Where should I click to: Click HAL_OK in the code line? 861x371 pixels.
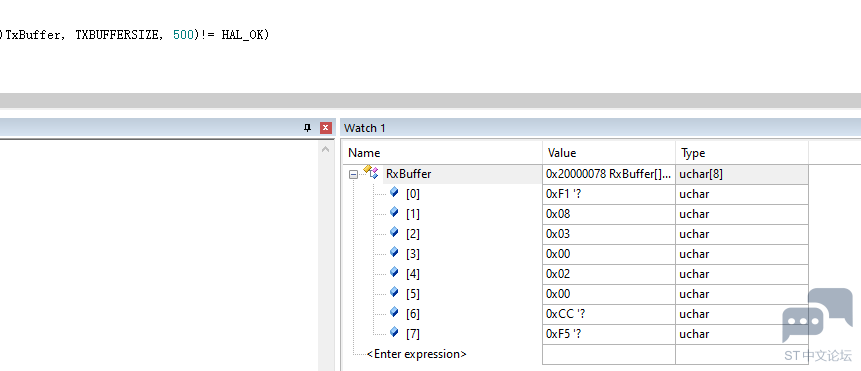point(243,35)
